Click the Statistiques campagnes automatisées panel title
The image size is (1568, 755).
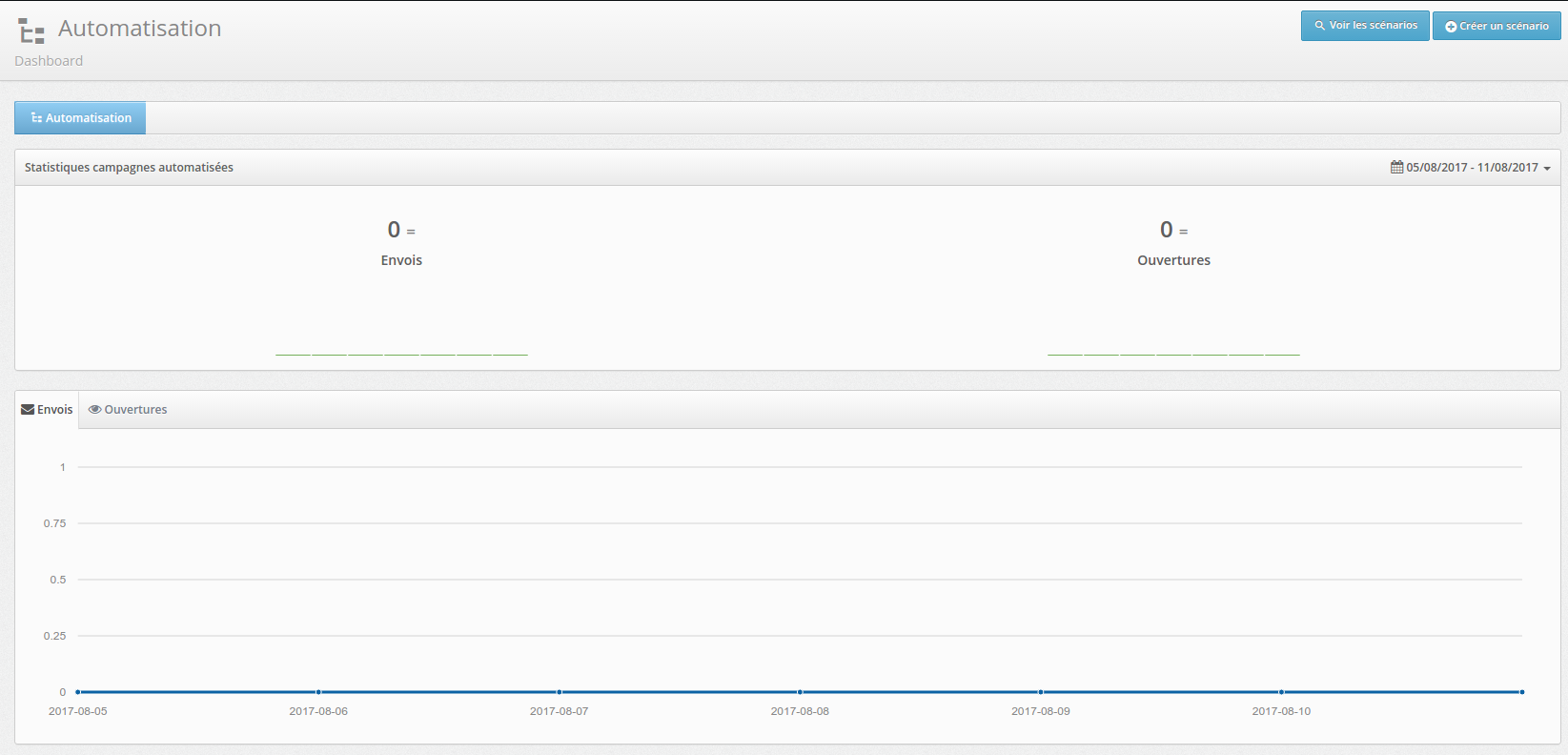point(129,168)
